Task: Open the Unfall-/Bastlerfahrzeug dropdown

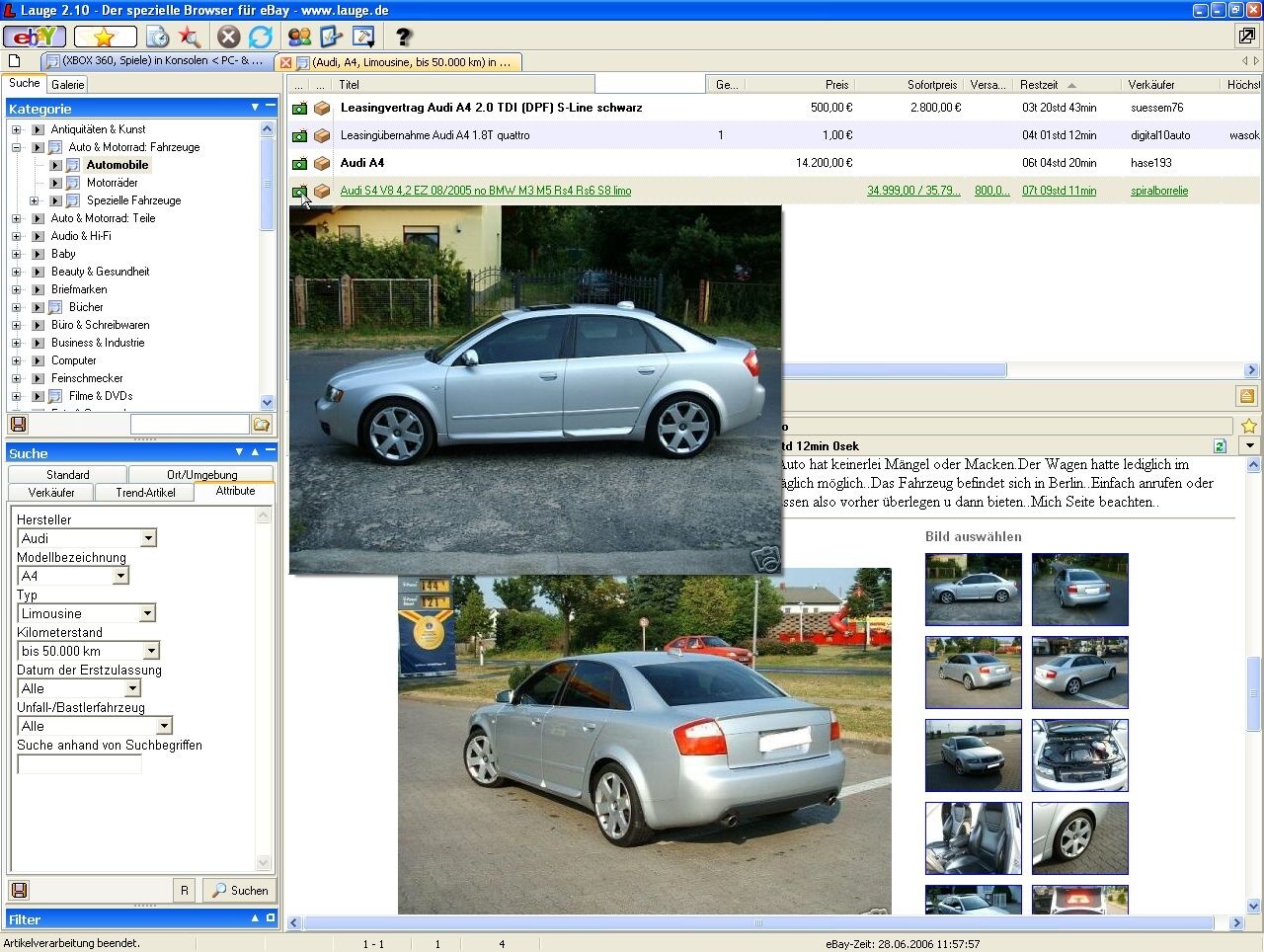Action: (x=165, y=726)
